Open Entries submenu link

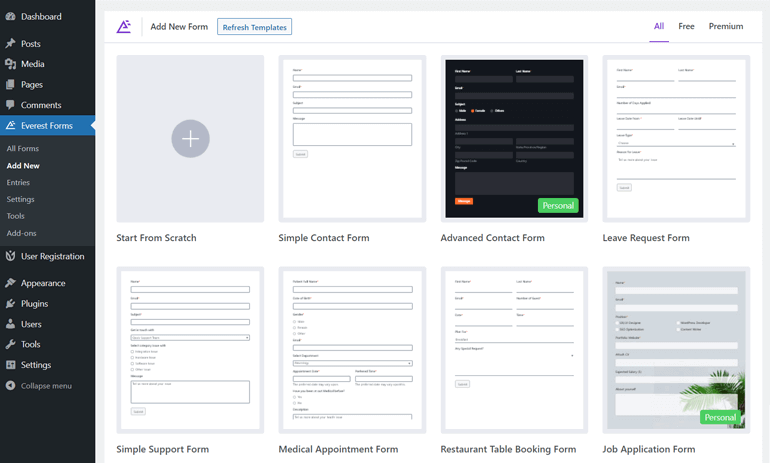18,183
